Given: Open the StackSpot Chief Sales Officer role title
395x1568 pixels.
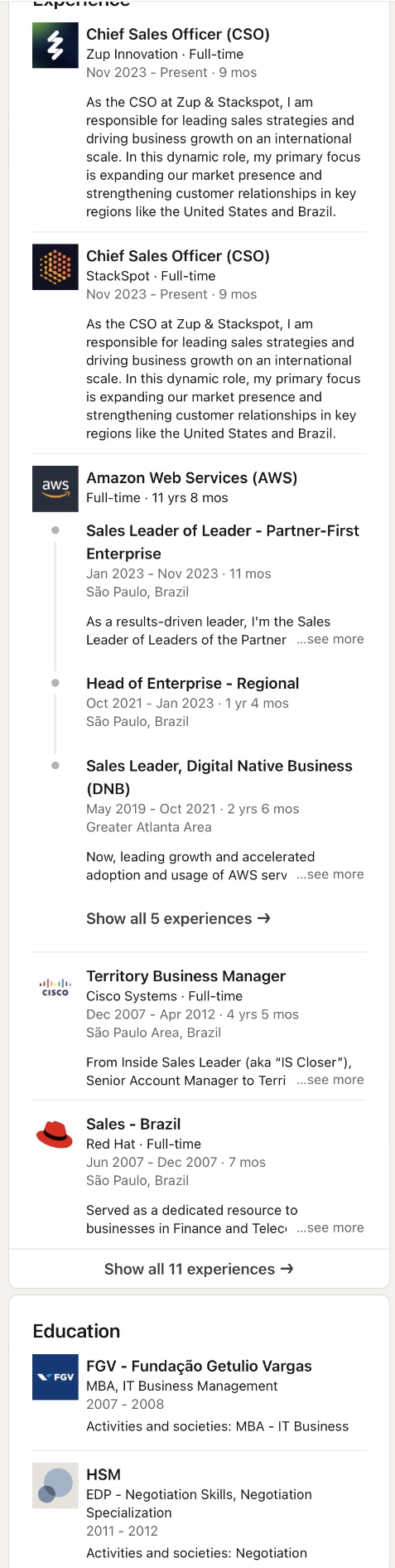Looking at the screenshot, I should 178,256.
